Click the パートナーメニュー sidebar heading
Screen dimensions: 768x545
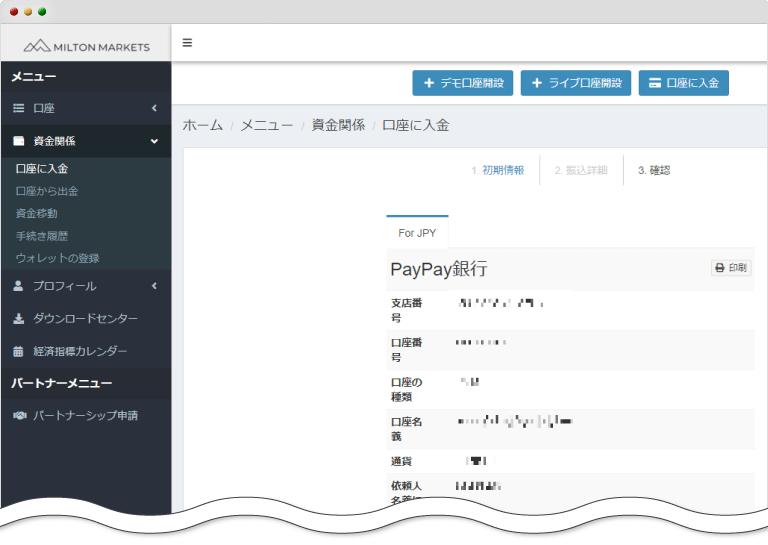[x=62, y=383]
